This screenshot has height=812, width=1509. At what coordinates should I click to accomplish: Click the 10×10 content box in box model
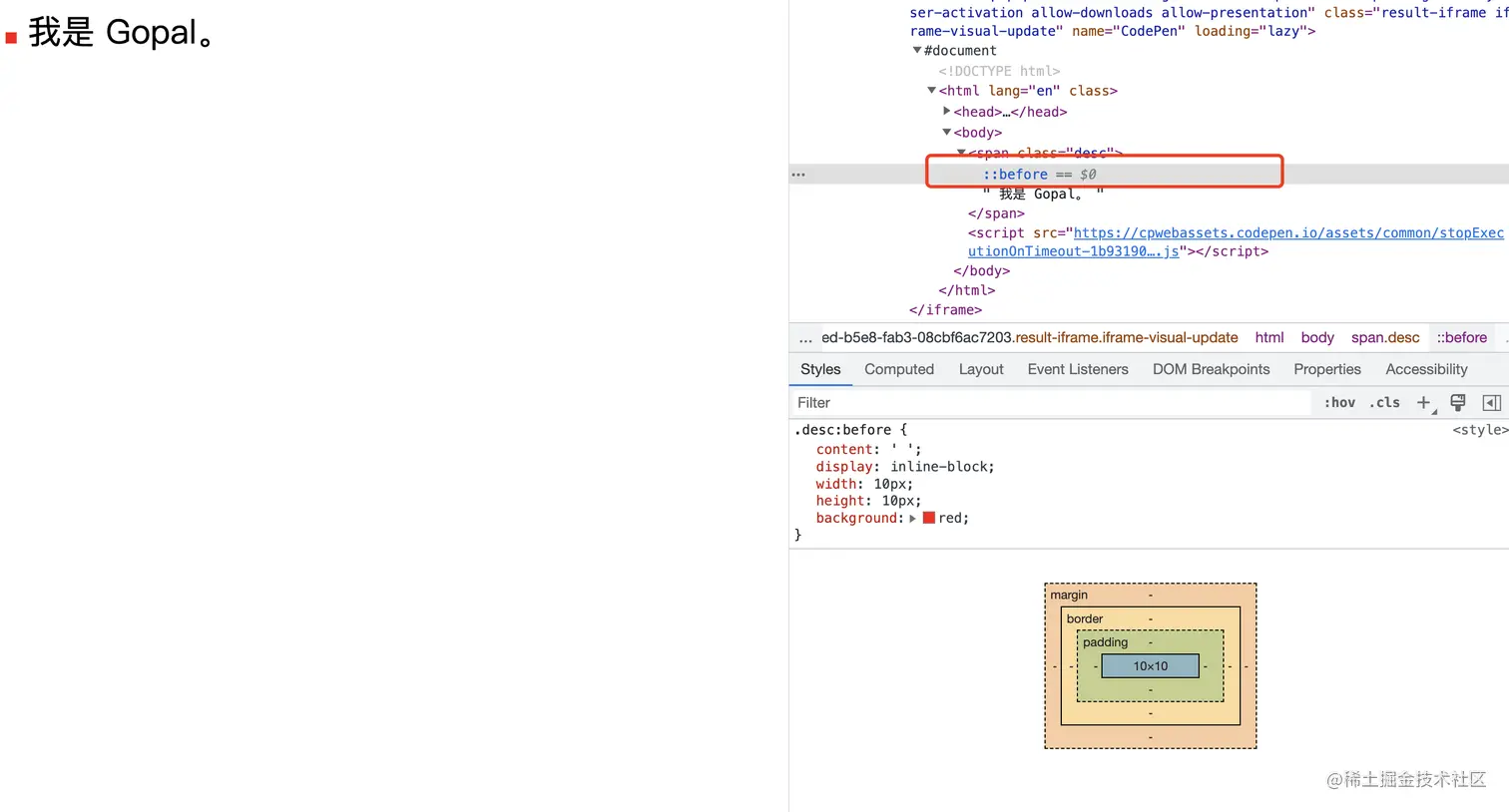click(x=1150, y=666)
